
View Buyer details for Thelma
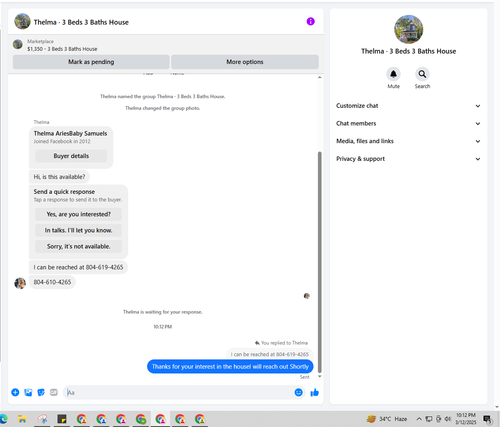[71, 156]
